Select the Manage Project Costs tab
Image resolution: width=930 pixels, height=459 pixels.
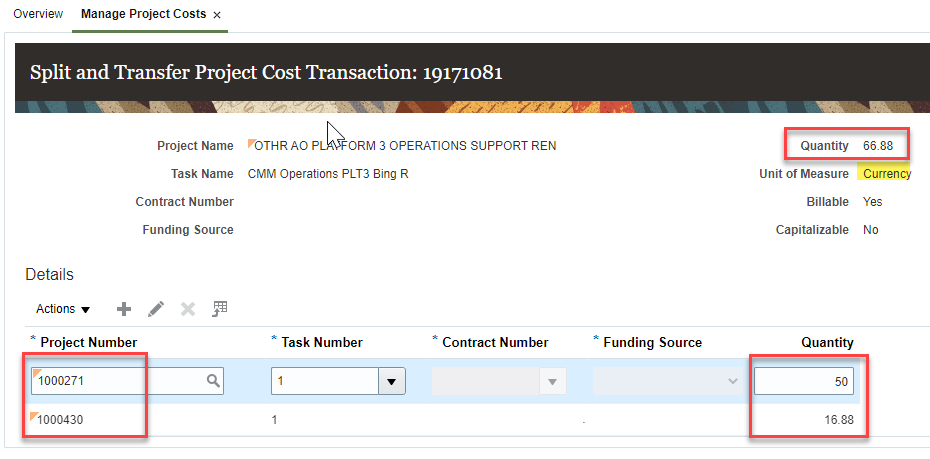(143, 14)
